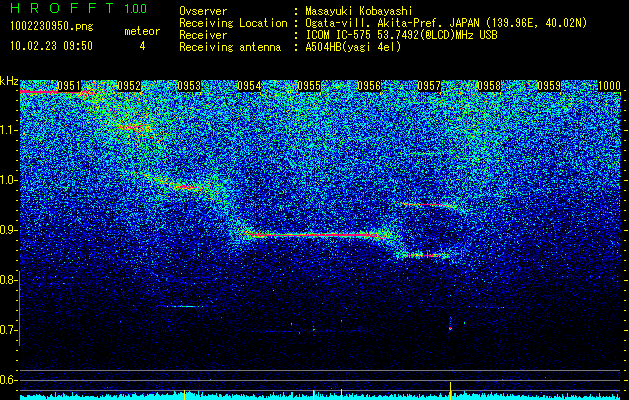The height and width of the screenshot is (400, 629).
Task: Click the 0955 time label
Action: [309, 86]
